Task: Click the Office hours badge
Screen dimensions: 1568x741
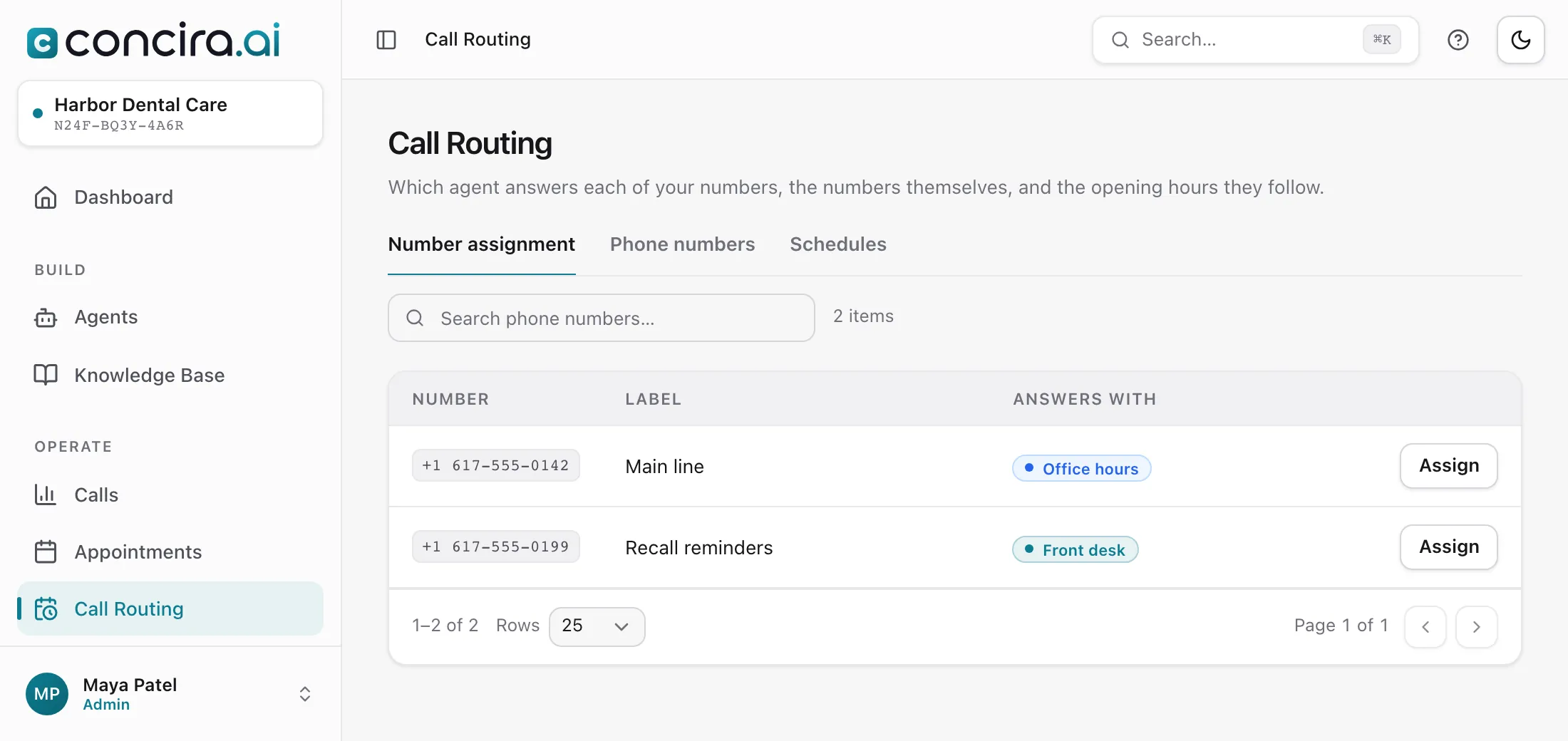Action: (1082, 469)
